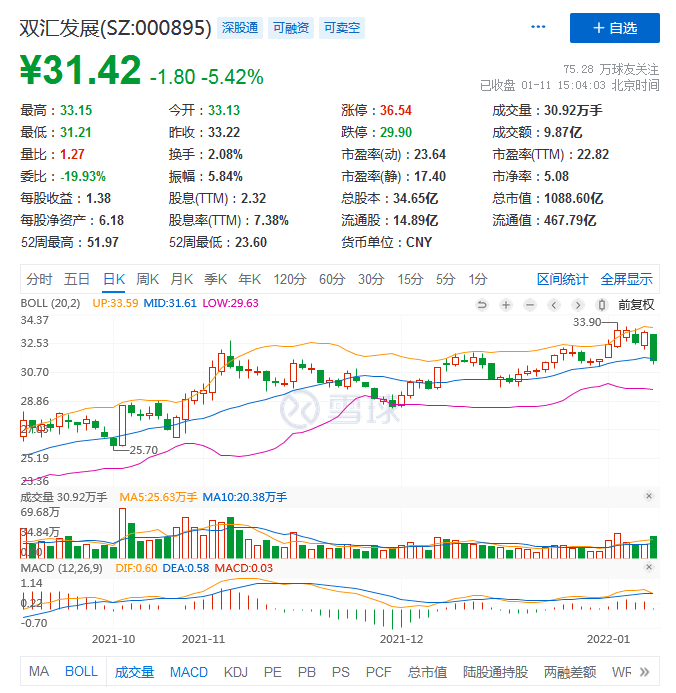Move chart right with the right chevron icon
The image size is (676, 693).
577,305
